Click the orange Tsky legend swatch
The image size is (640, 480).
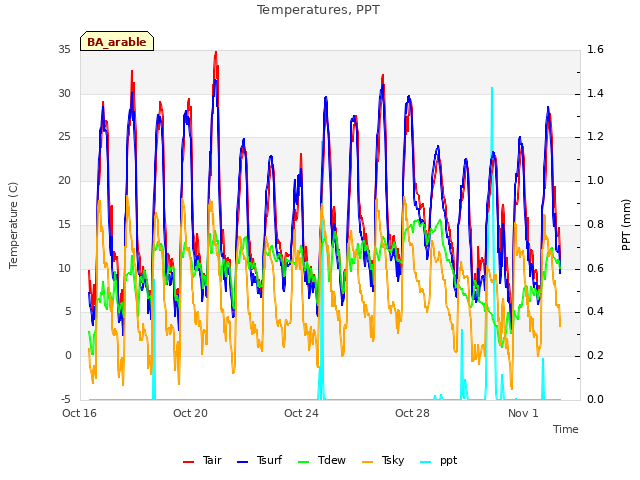point(367,462)
